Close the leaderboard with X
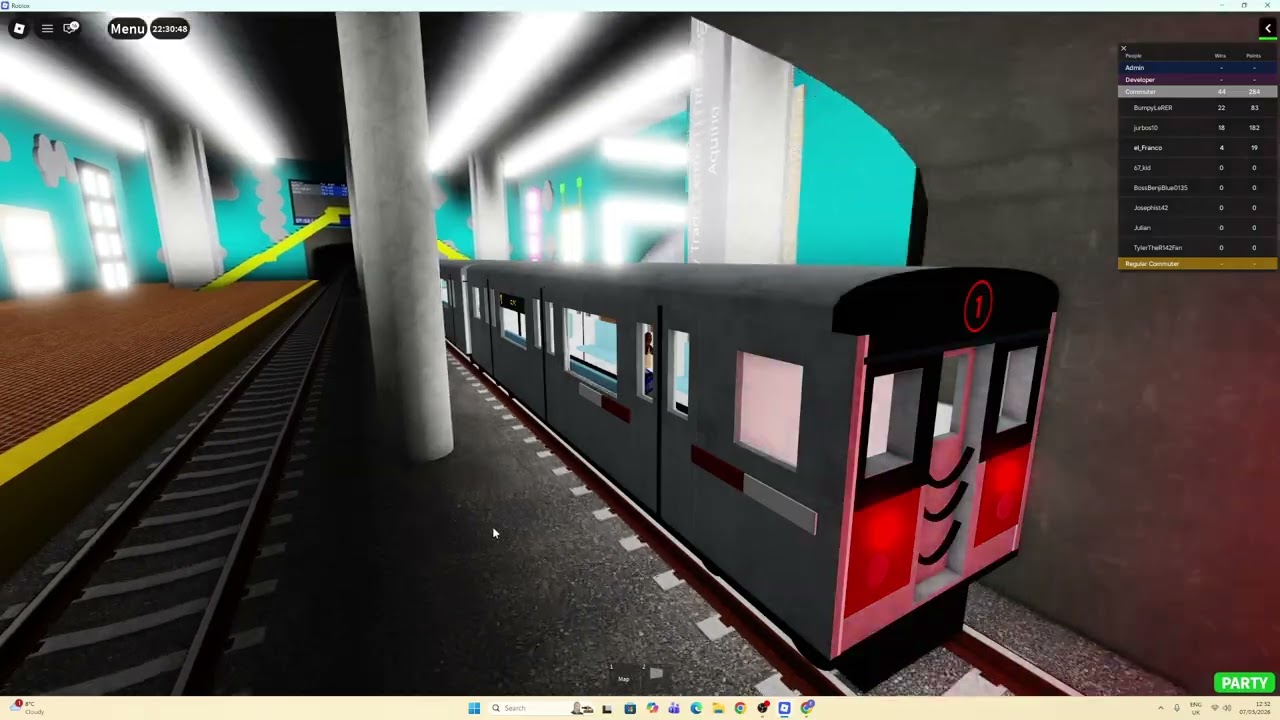This screenshot has height=720, width=1280. coord(1123,48)
